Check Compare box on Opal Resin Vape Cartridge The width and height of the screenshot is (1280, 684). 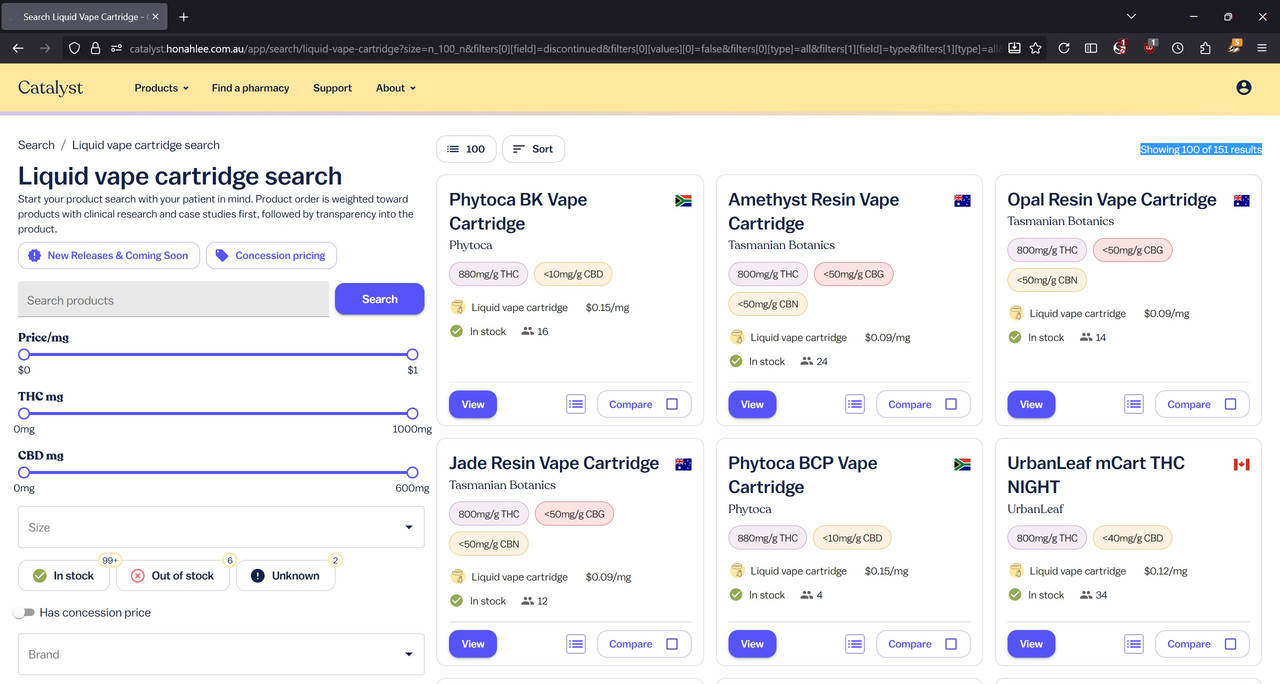click(1230, 404)
